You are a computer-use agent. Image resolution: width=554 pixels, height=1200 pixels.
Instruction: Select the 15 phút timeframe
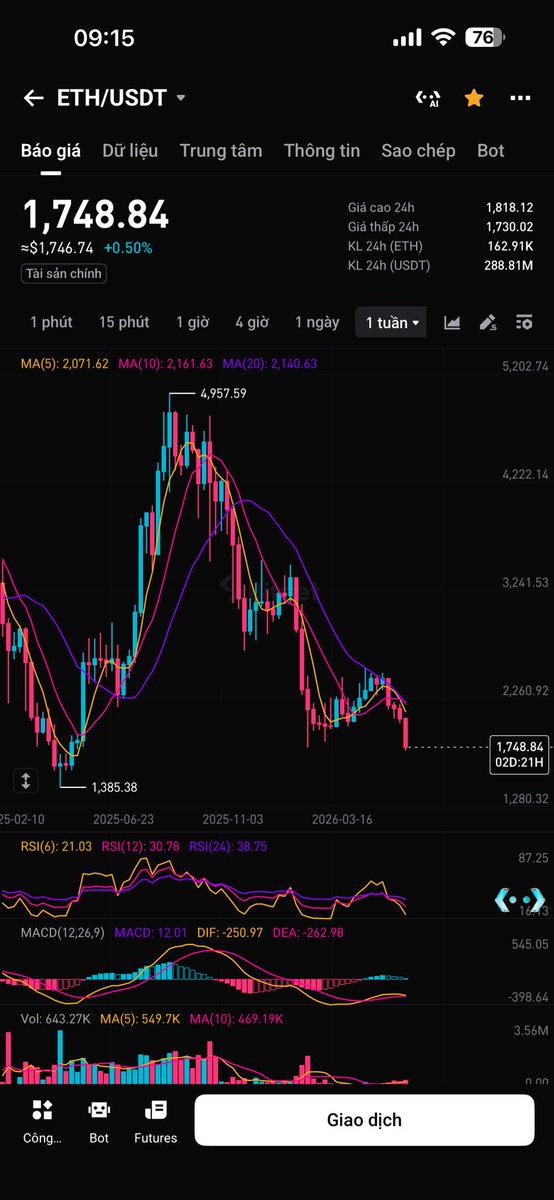coord(124,322)
